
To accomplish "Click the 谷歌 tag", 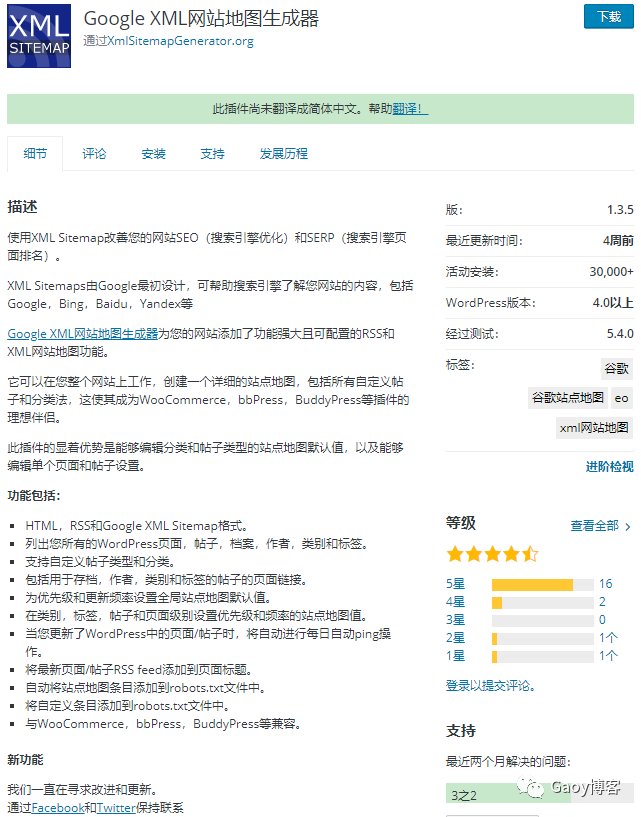I will (617, 368).
